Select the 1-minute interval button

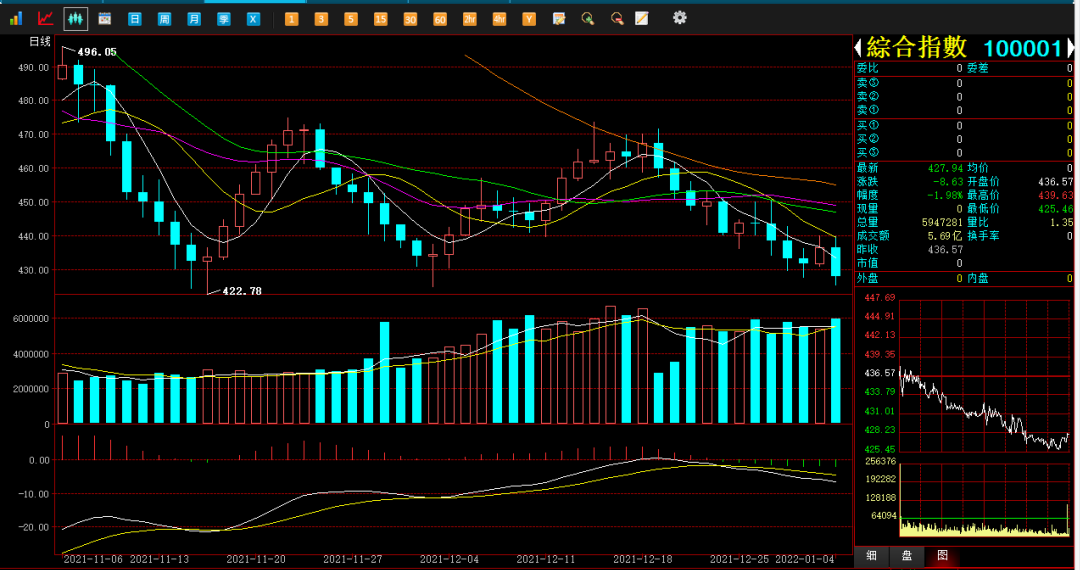click(291, 19)
